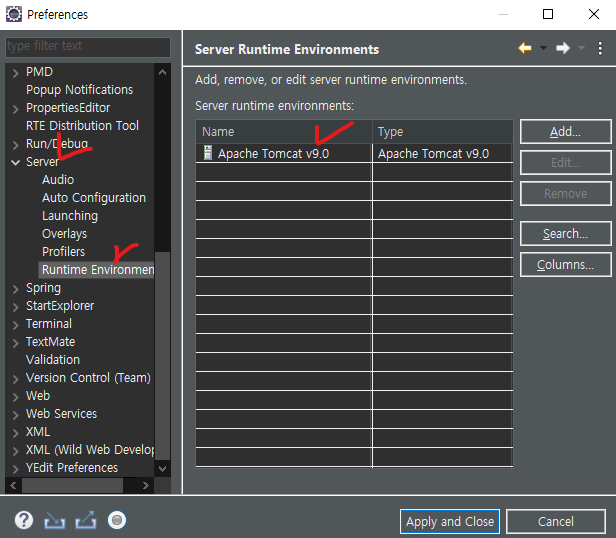Expand the StartExplorer node
The width and height of the screenshot is (616, 538).
click(x=15, y=307)
